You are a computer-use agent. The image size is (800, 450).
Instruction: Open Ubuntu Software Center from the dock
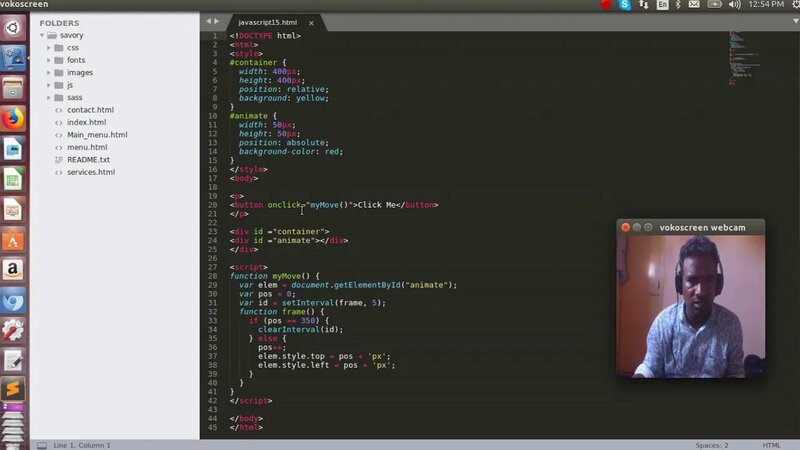tap(13, 239)
